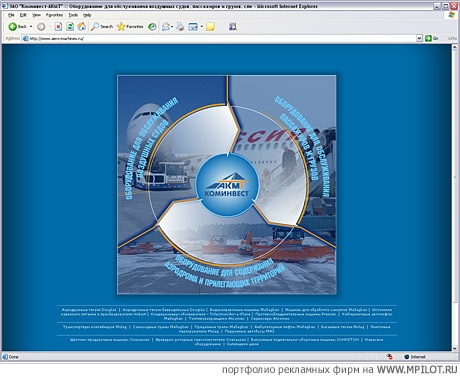460x377 pixels.
Task: Open link 'Машины для обработки санузлов Mallaghan'
Action: pyautogui.click(x=326, y=310)
